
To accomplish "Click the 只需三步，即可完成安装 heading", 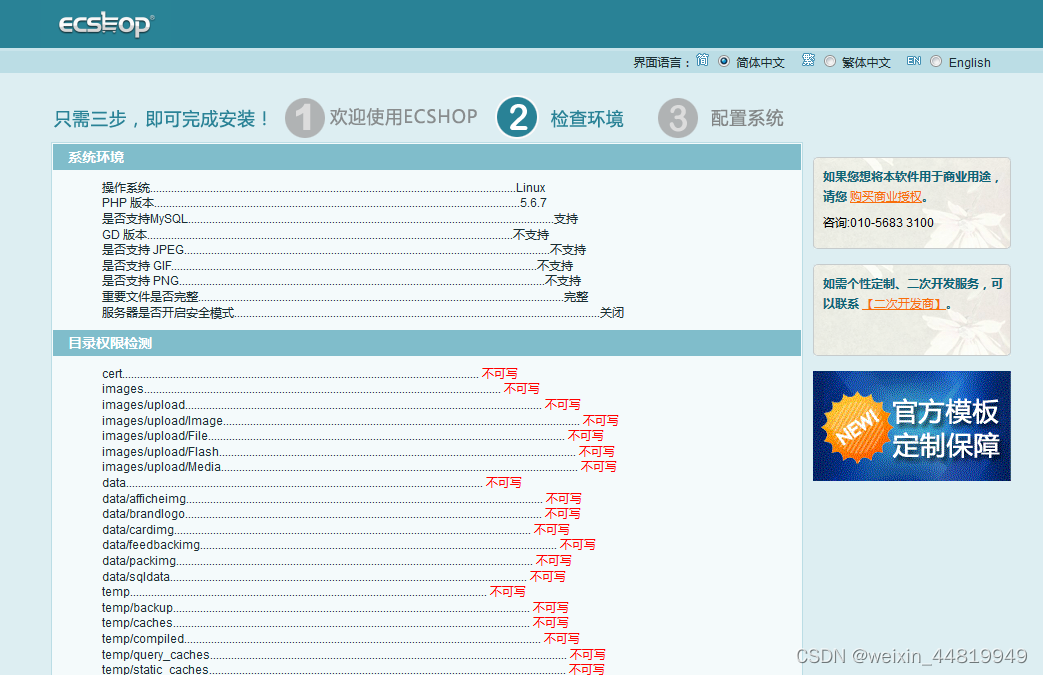I will [x=162, y=119].
